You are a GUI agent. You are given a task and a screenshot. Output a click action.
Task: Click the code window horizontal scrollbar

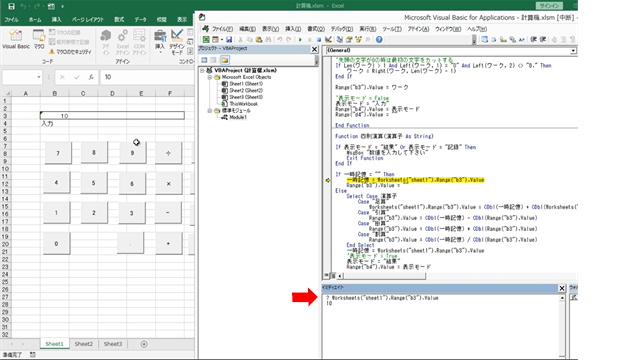pyautogui.click(x=384, y=276)
